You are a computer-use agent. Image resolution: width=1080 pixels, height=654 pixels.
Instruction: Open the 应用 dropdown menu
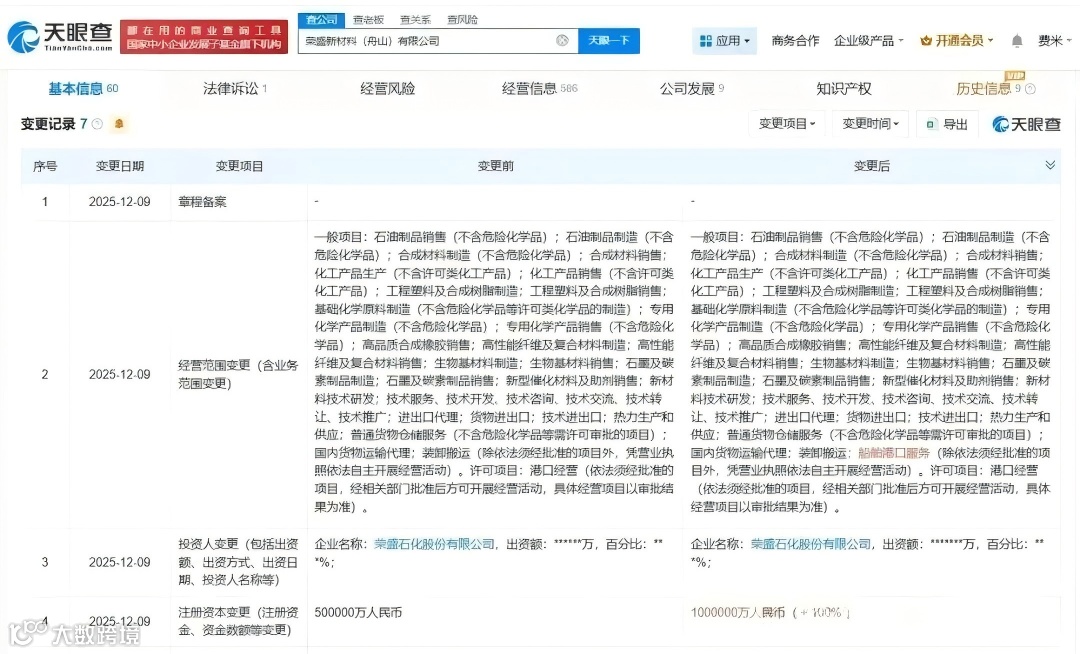724,41
